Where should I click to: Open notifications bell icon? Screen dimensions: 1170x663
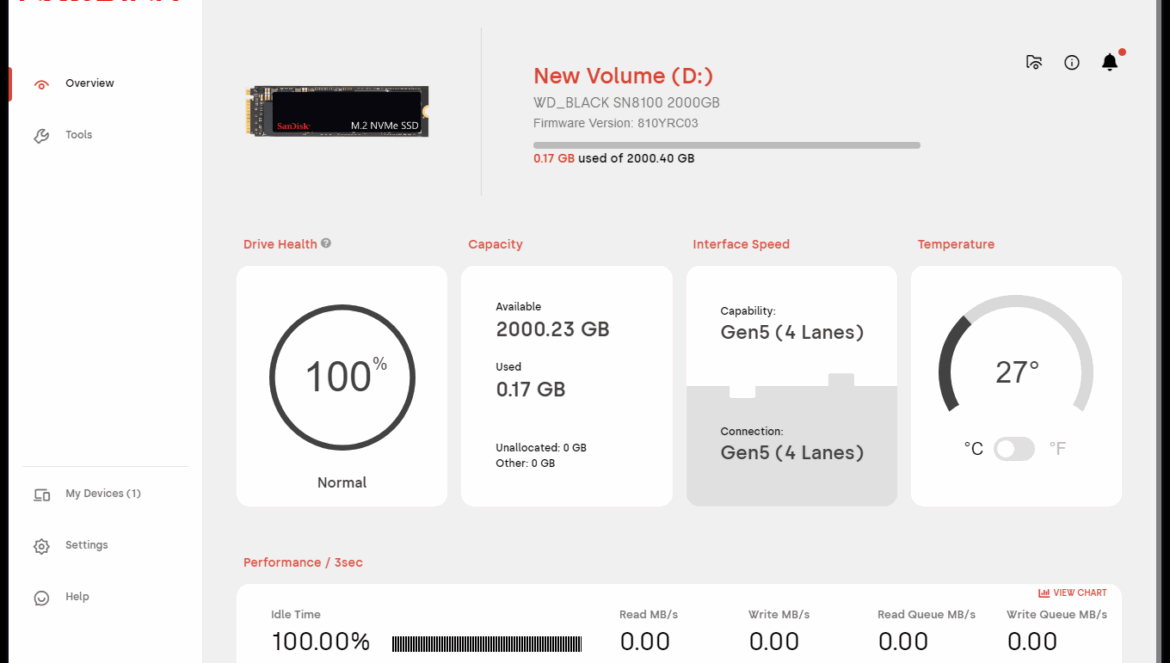pos(1110,62)
